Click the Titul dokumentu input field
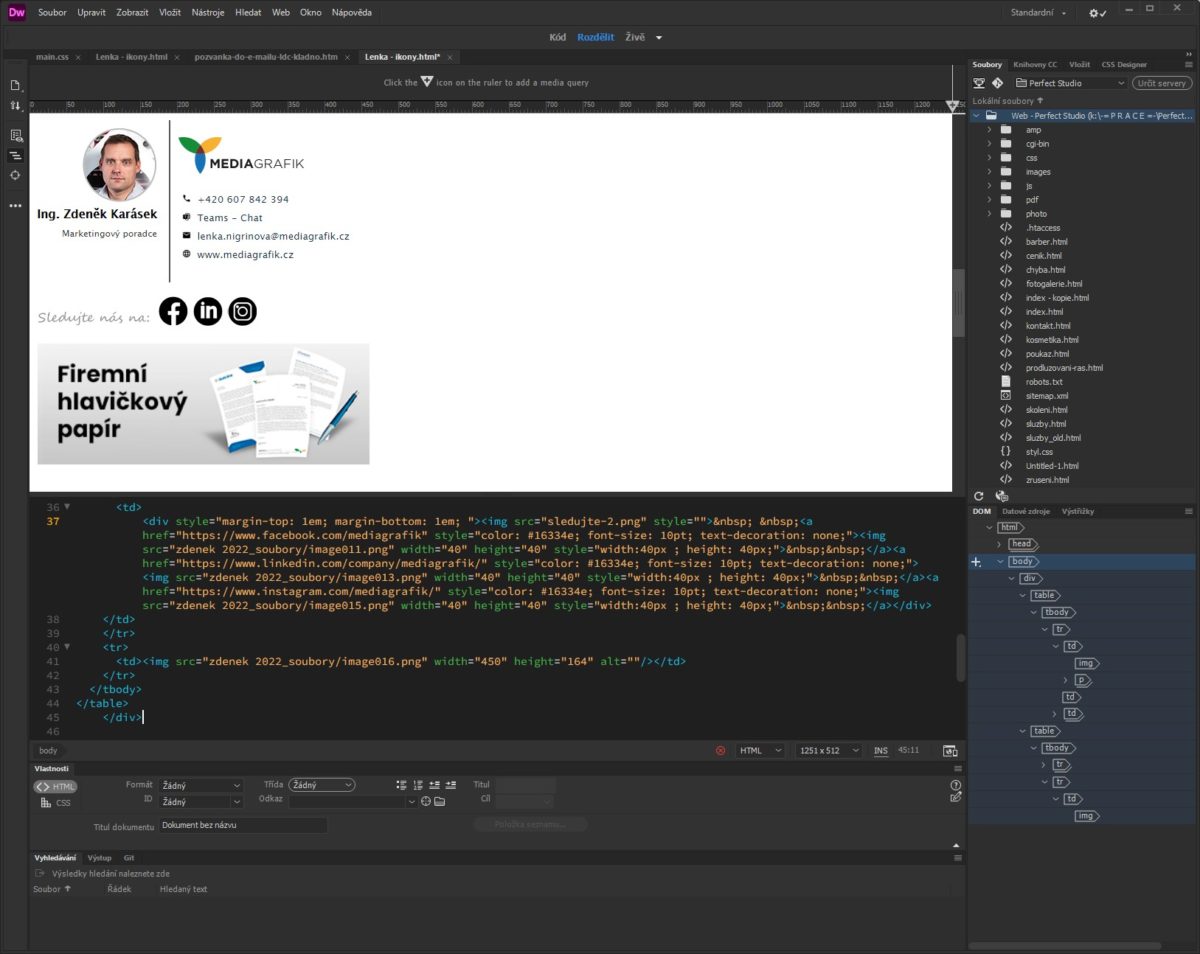The image size is (1200, 954). pyautogui.click(x=243, y=826)
